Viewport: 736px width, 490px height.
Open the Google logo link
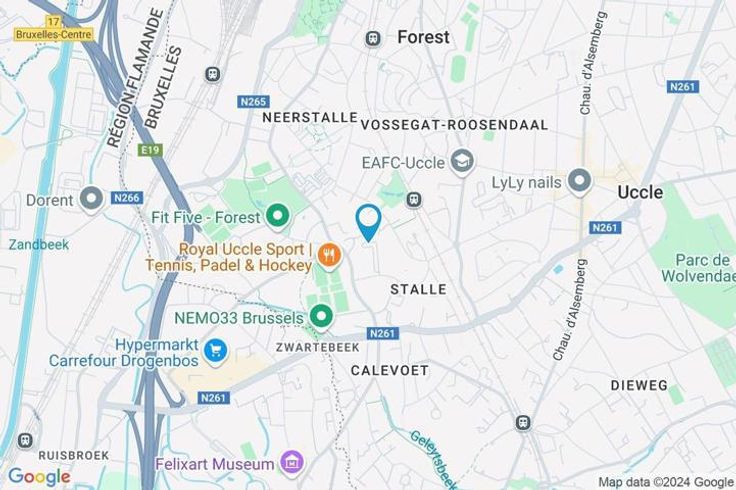click(x=39, y=477)
